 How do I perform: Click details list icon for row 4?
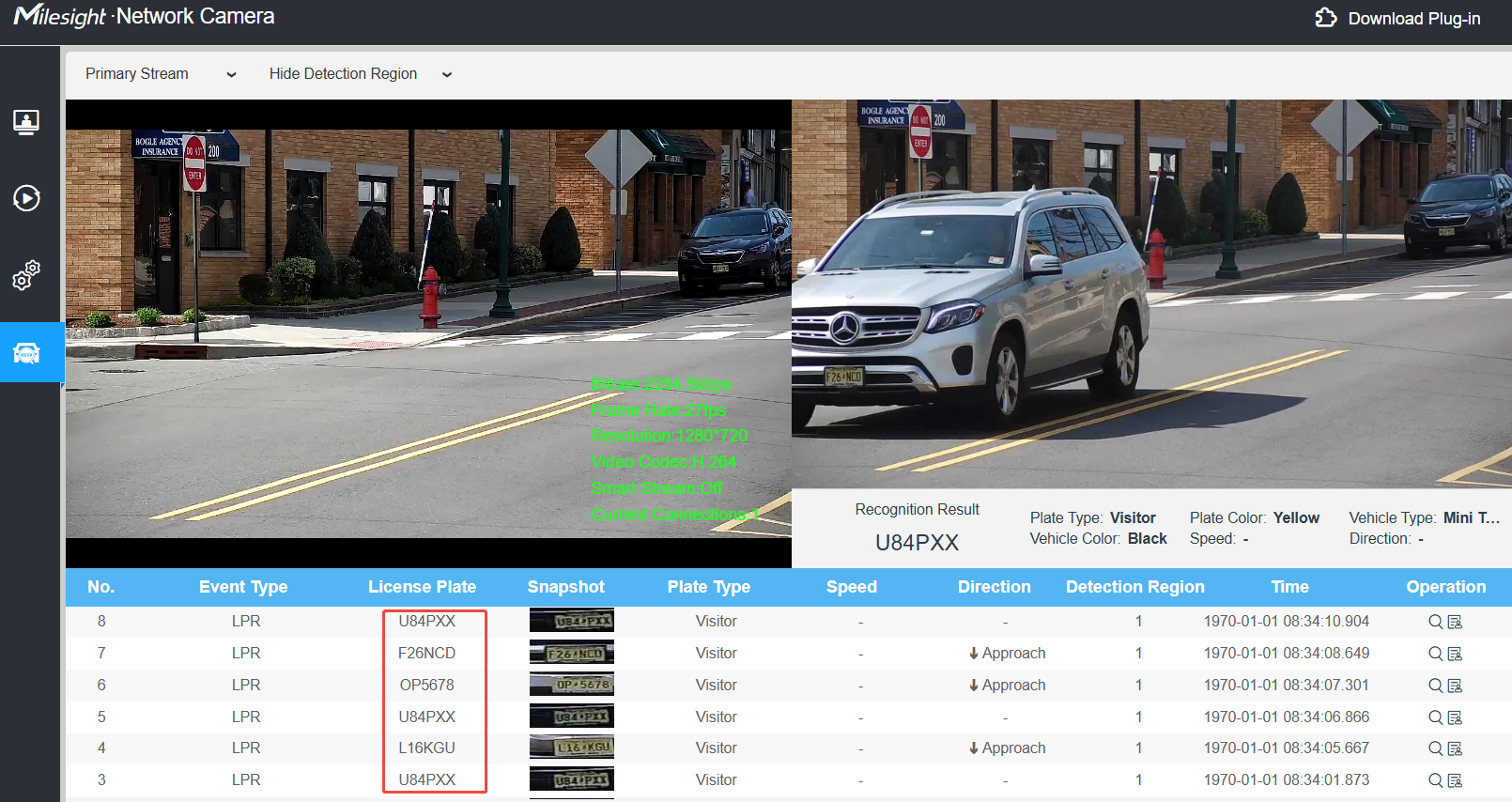1455,748
